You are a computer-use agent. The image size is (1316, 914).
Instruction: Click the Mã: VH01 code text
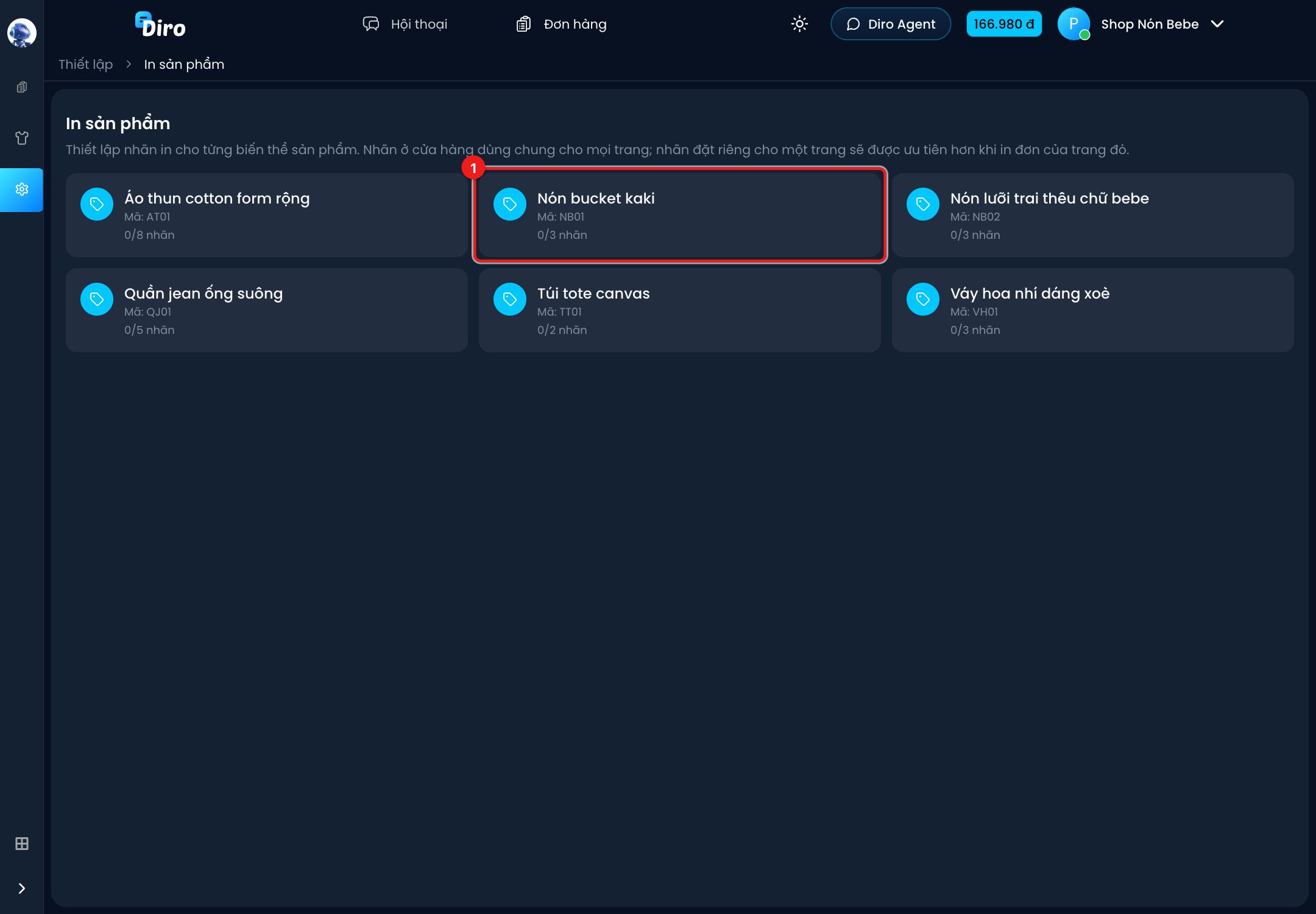(974, 312)
